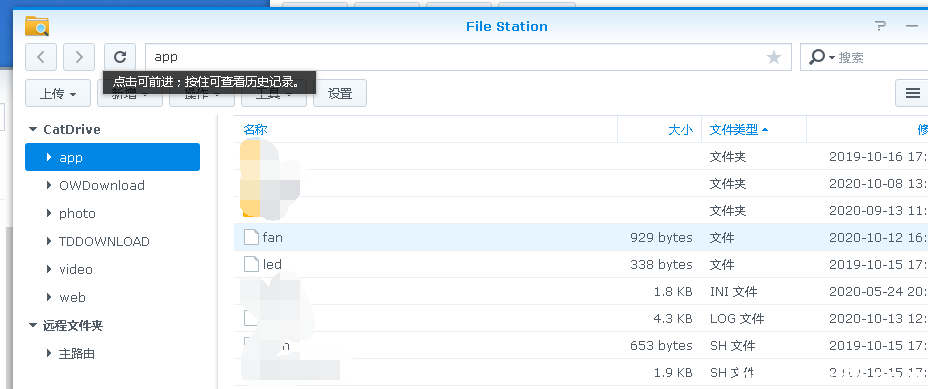This screenshot has width=928, height=389.
Task: Open the search options magnifier dropdown
Action: (821, 57)
